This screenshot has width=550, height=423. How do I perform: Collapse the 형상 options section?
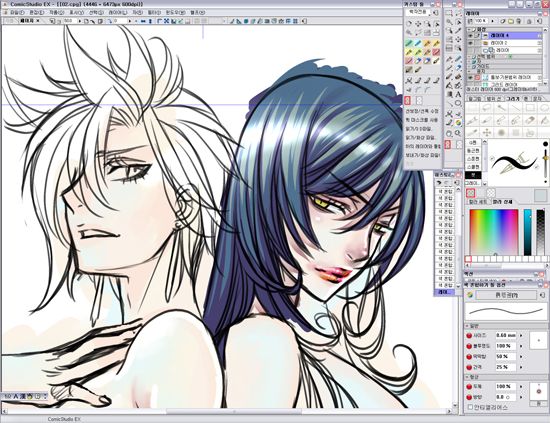tap(467, 377)
